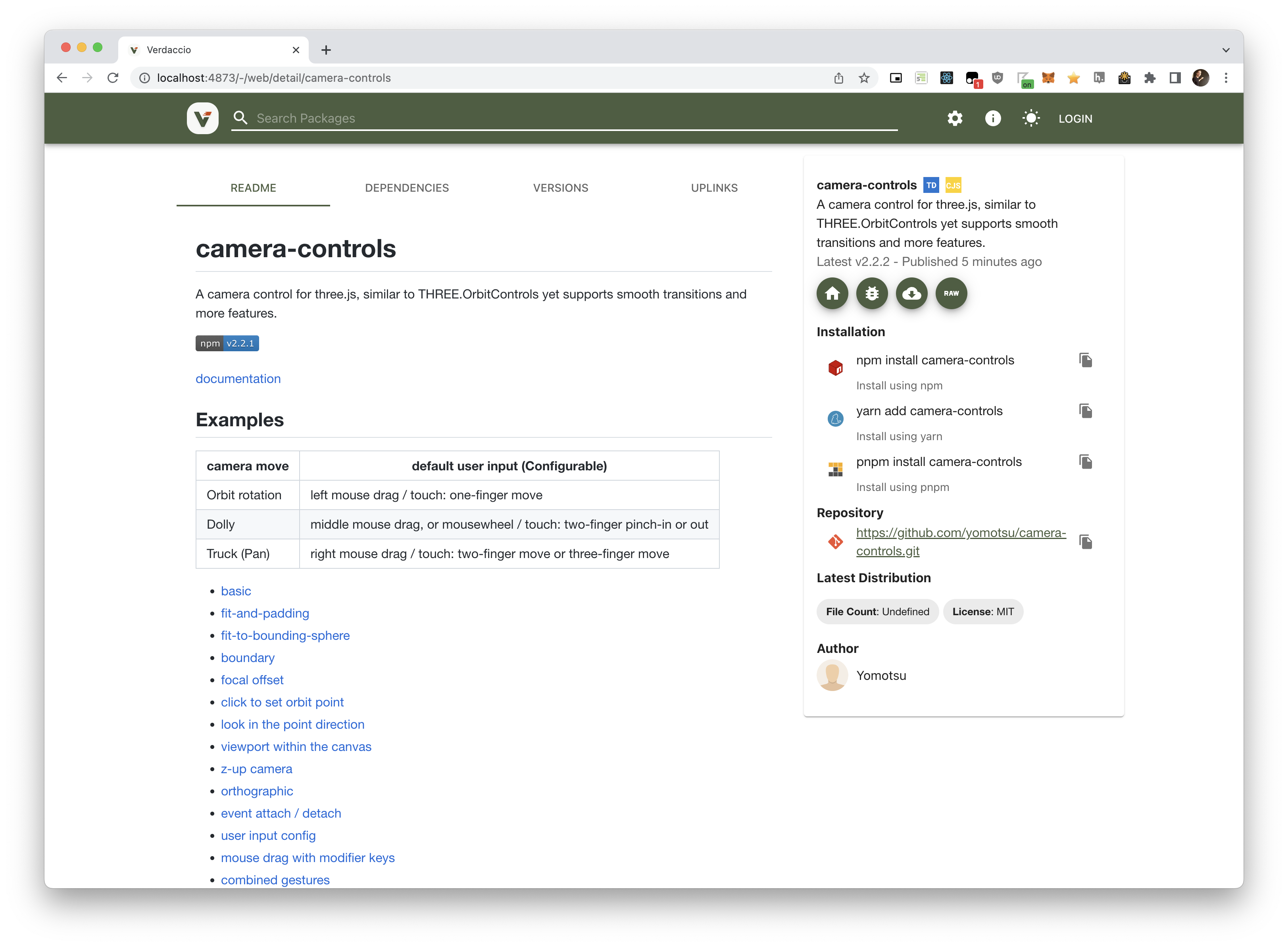This screenshot has width=1288, height=947.
Task: Copy the yarn add command
Action: tap(1085, 411)
